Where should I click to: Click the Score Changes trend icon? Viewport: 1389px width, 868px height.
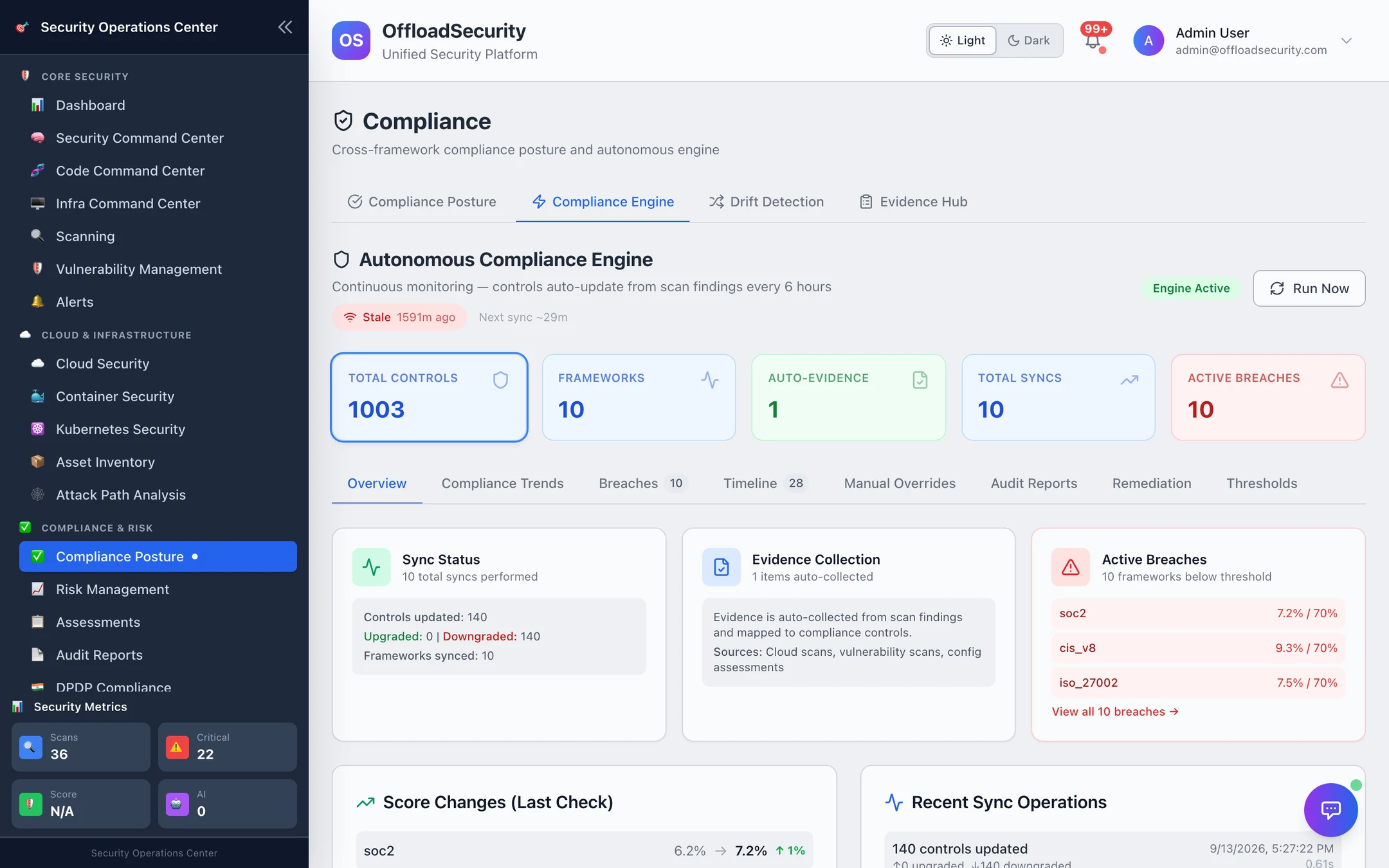(366, 802)
